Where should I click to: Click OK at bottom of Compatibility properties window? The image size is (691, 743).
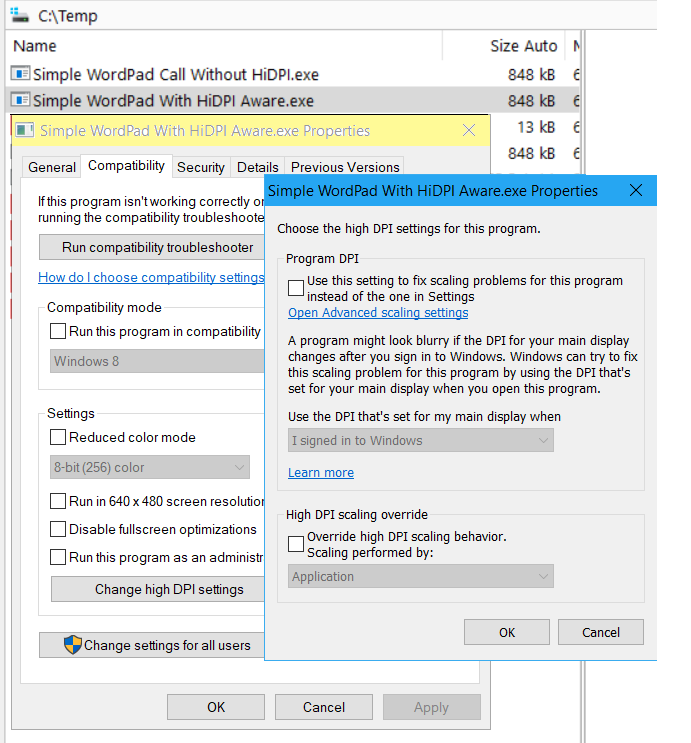click(x=216, y=707)
